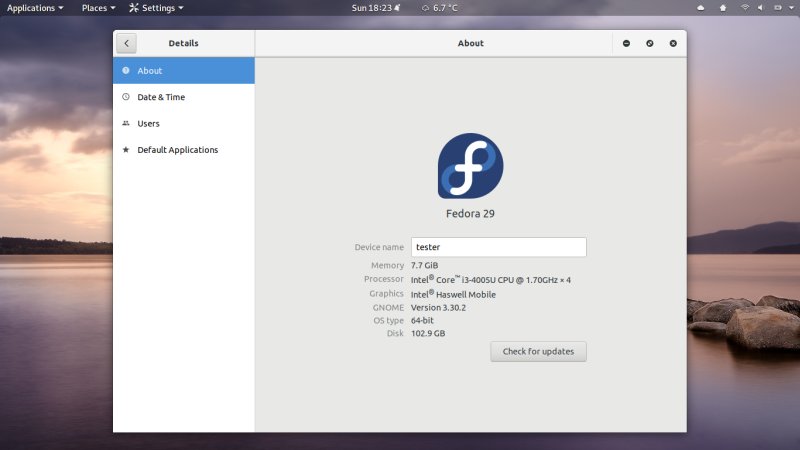Image resolution: width=800 pixels, height=450 pixels.
Task: Expand the Places menu
Action: tap(98, 8)
